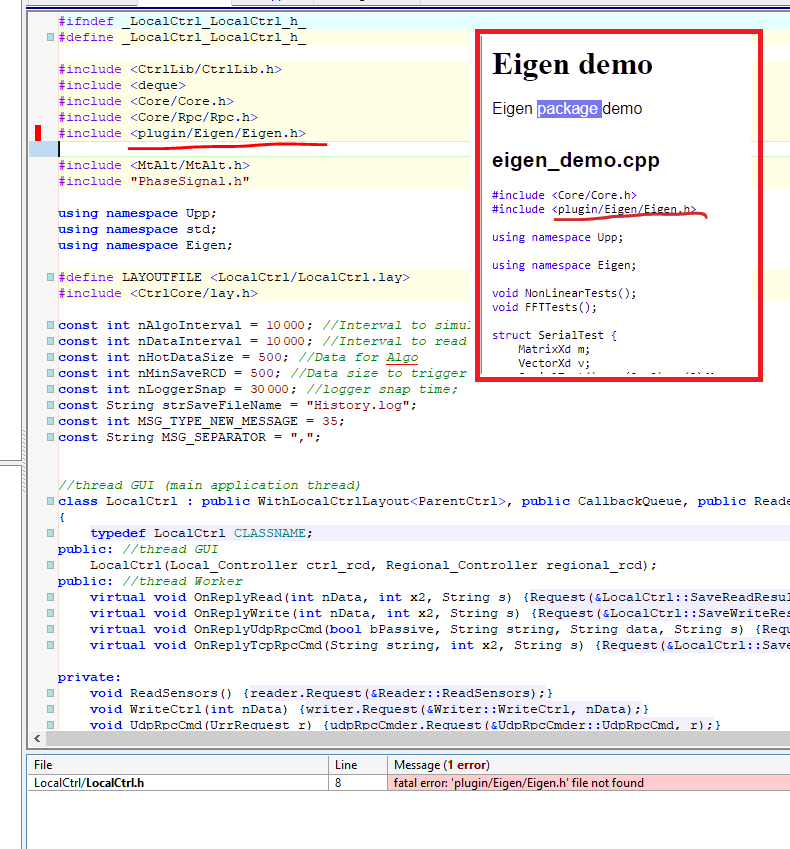Place cursor on the empty line below Eigen include
The height and width of the screenshot is (849, 790).
[x=200, y=149]
